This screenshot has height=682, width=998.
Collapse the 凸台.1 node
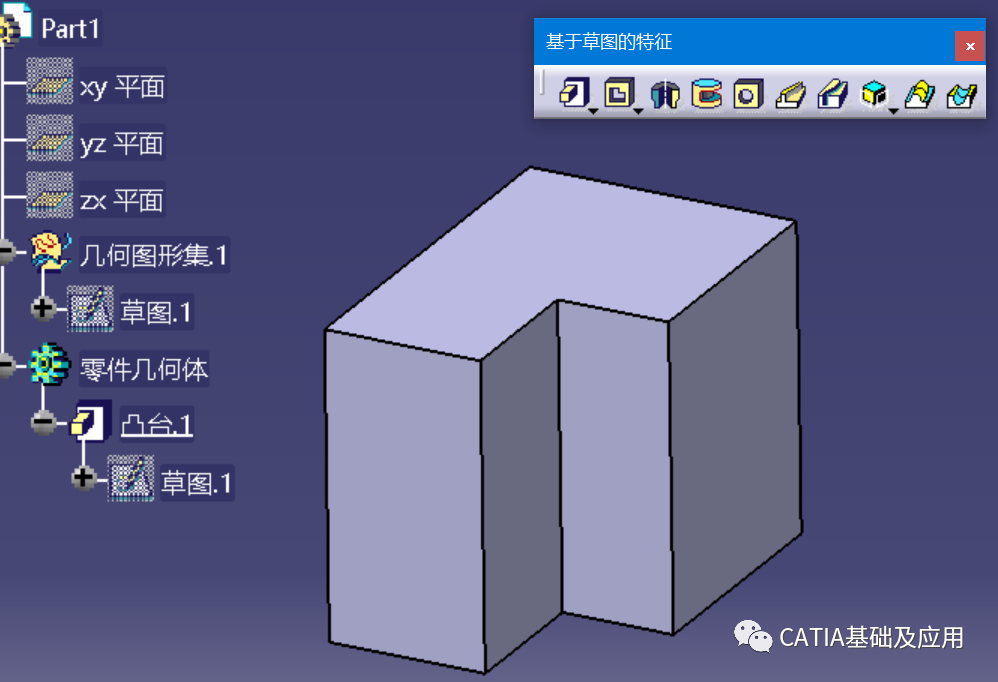43,421
